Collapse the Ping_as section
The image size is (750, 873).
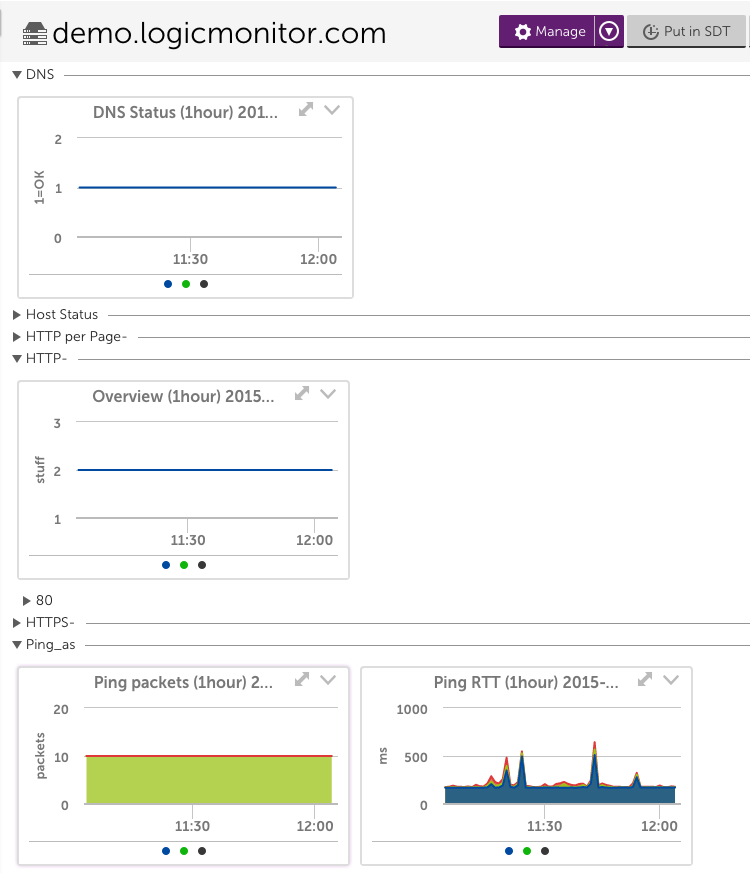pyautogui.click(x=17, y=645)
